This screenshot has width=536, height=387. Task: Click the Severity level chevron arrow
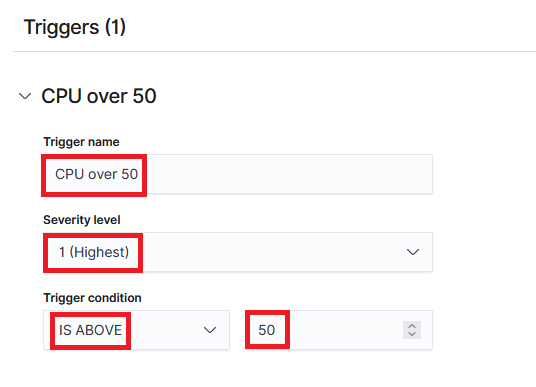click(x=413, y=252)
